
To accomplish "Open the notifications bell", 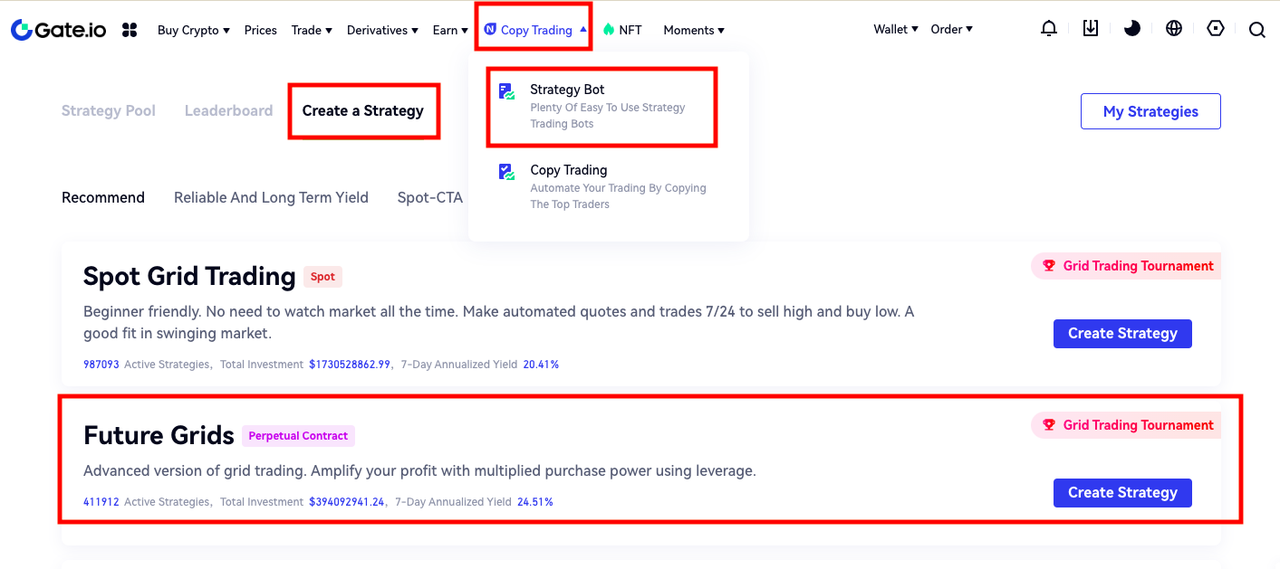I will tap(1048, 29).
